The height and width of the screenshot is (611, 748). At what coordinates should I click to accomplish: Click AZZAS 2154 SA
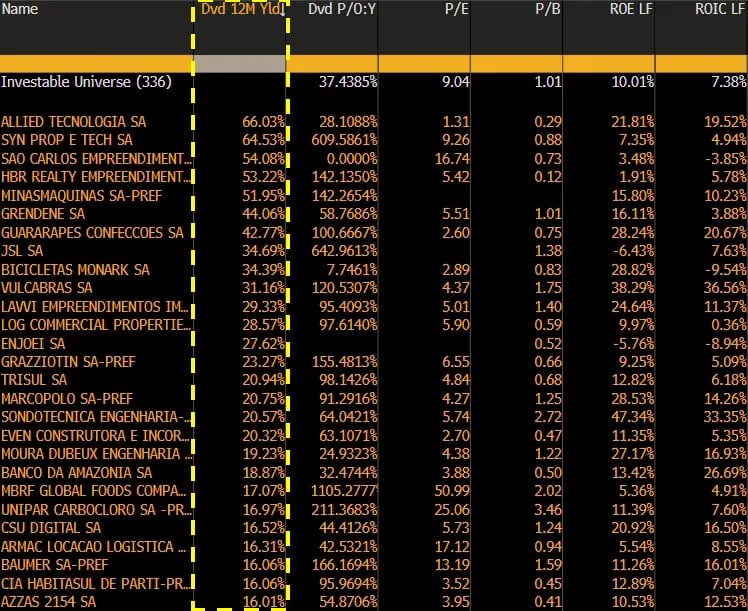pyautogui.click(x=49, y=601)
